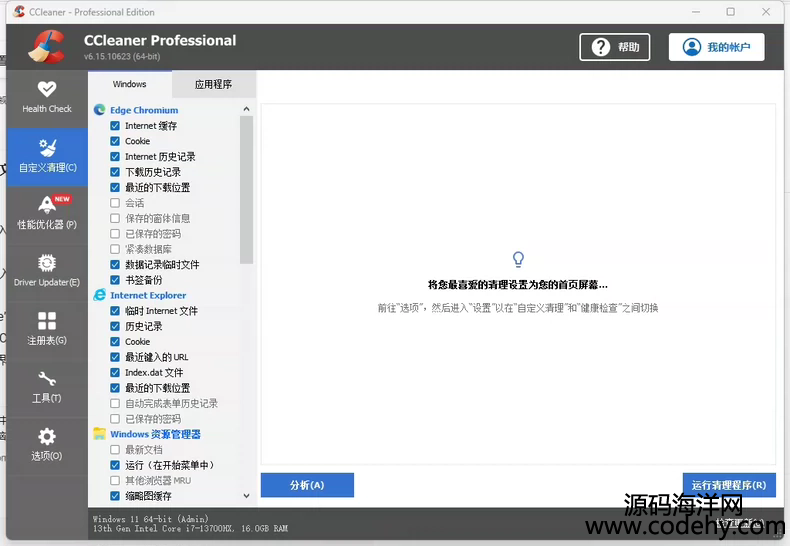Click the Windows 资源管理器 folder icon
This screenshot has width=790, height=546.
click(100, 434)
